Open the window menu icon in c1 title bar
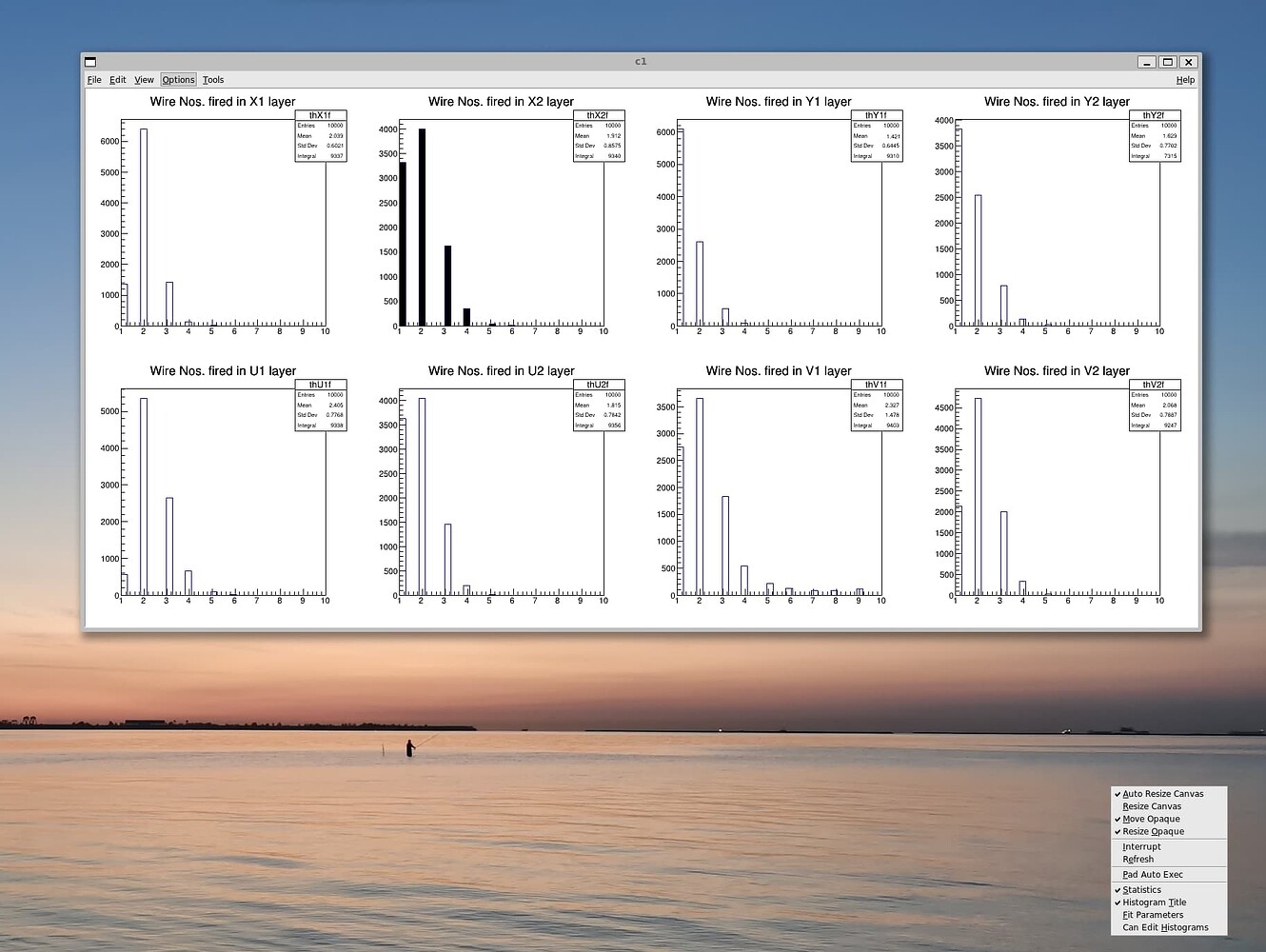 (90, 62)
